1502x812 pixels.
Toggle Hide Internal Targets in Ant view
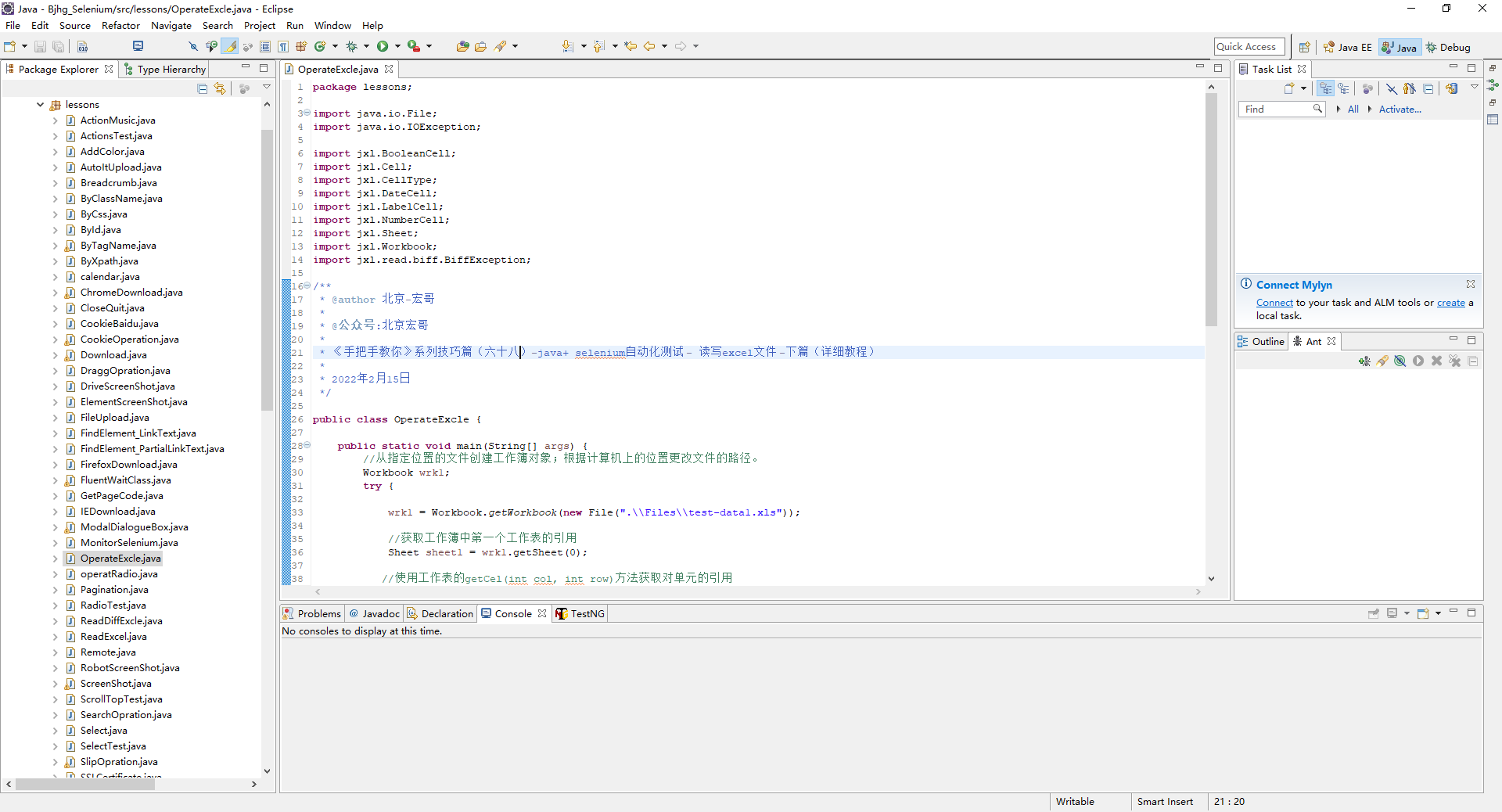click(x=1400, y=361)
